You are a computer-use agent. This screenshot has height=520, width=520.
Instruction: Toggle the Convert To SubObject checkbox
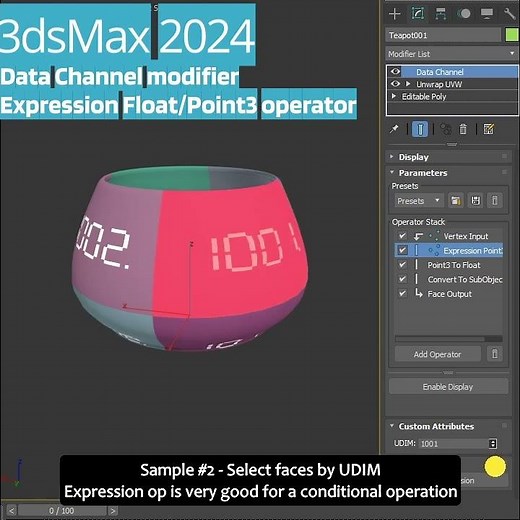pos(402,279)
